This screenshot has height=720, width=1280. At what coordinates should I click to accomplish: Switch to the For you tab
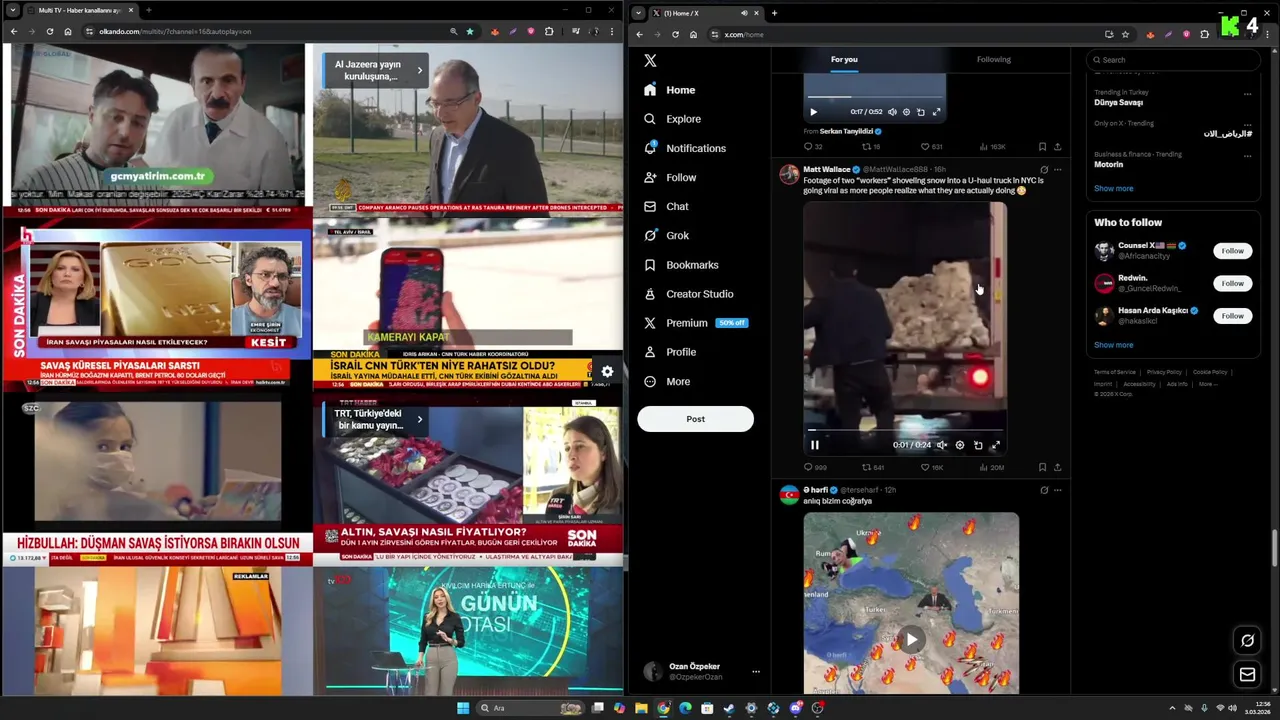click(x=844, y=59)
